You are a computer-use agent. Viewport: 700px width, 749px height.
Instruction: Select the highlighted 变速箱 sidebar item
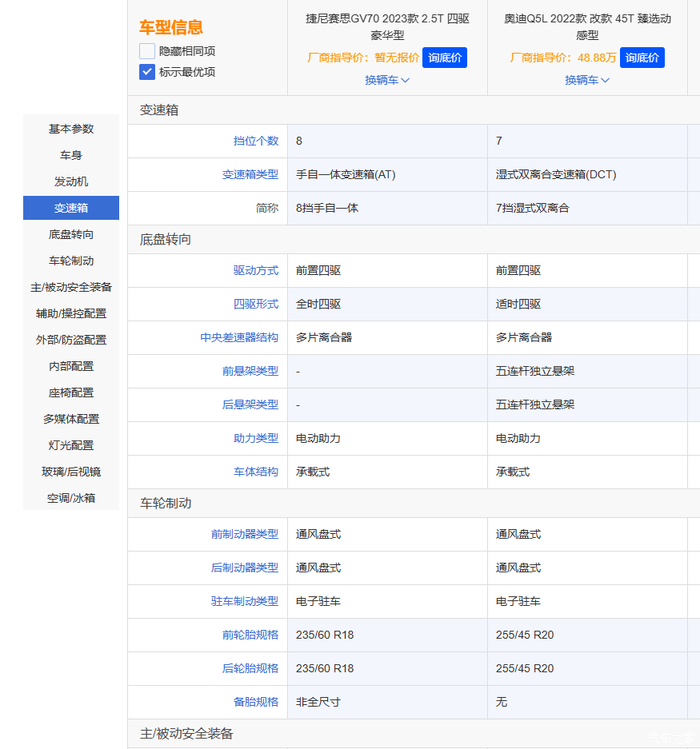(71, 208)
